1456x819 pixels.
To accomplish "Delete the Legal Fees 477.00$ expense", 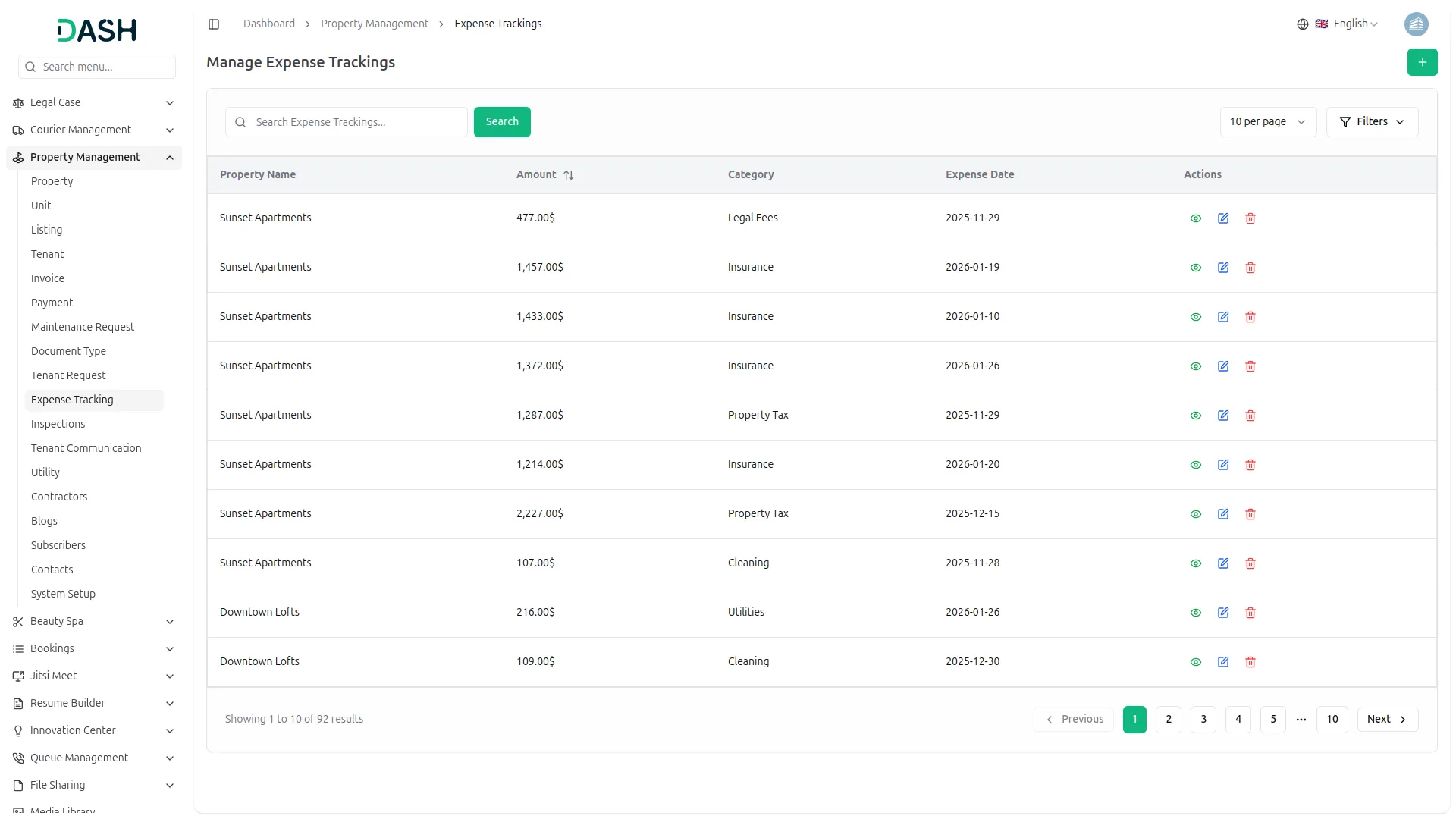I will pos(1250,218).
